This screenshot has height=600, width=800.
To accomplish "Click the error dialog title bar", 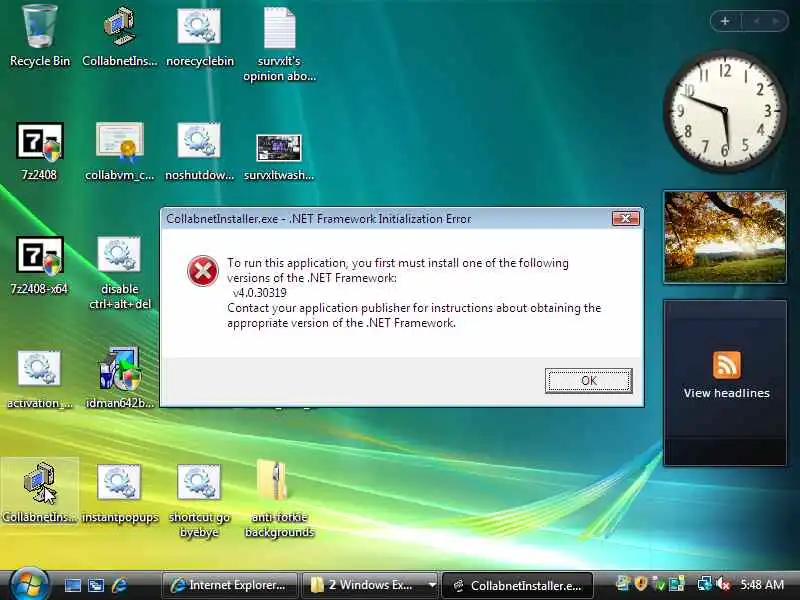I will (x=388, y=219).
